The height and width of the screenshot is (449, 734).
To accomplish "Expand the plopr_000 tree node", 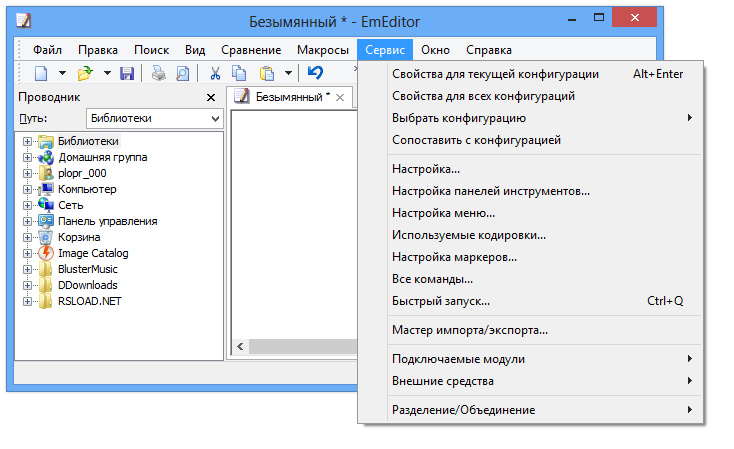I will pyautogui.click(x=28, y=173).
